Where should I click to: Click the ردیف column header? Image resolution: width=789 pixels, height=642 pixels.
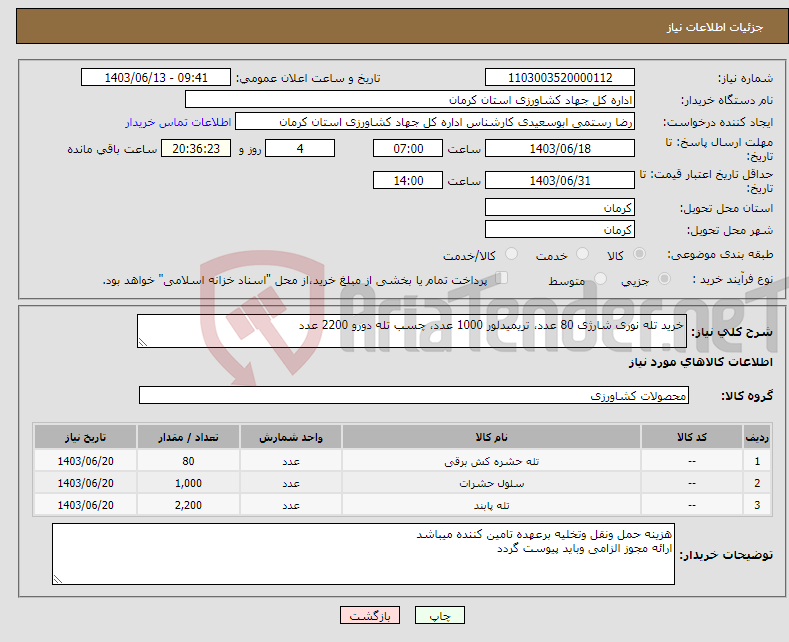point(757,437)
